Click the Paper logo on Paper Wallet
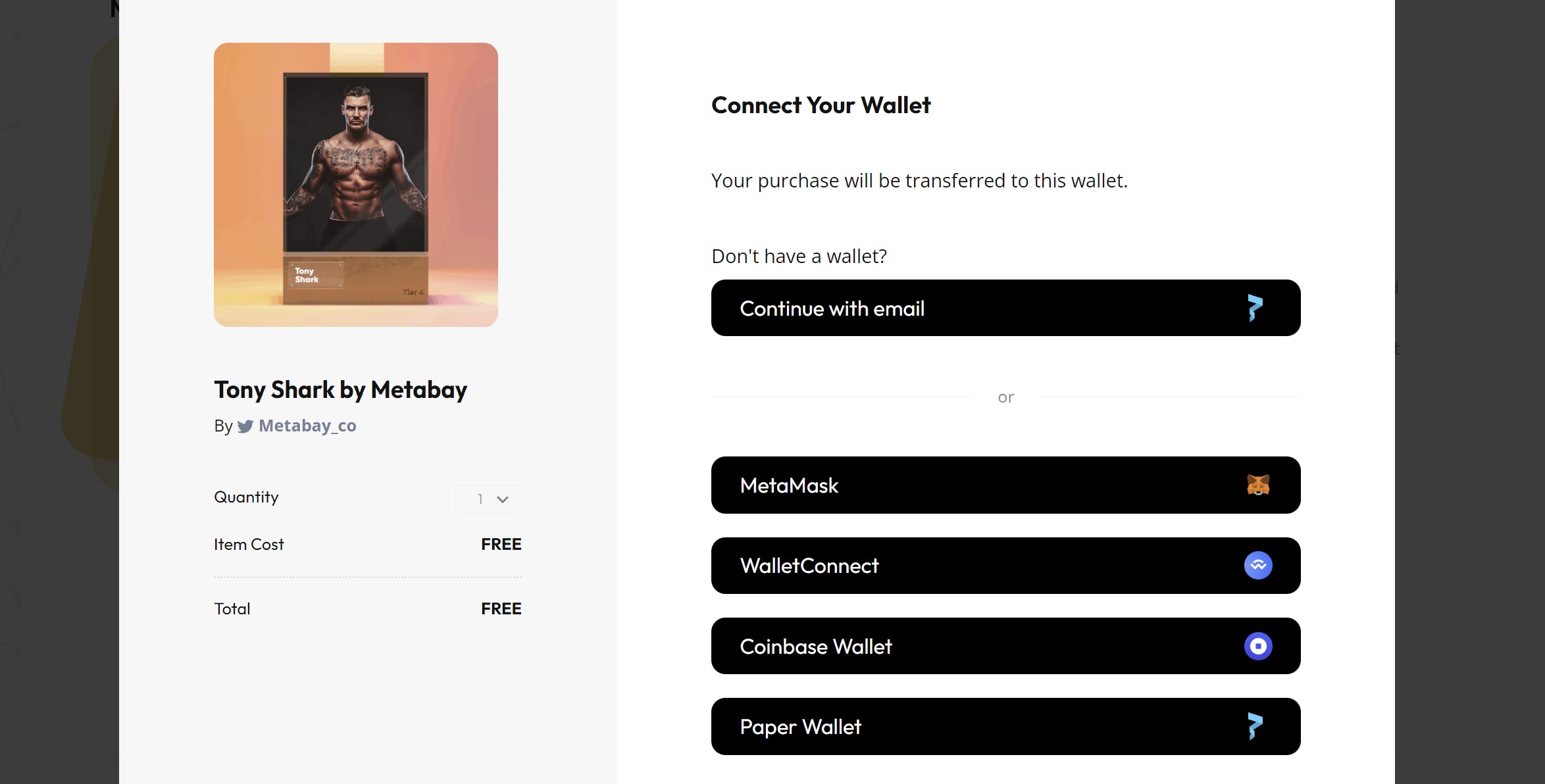 pyautogui.click(x=1255, y=726)
